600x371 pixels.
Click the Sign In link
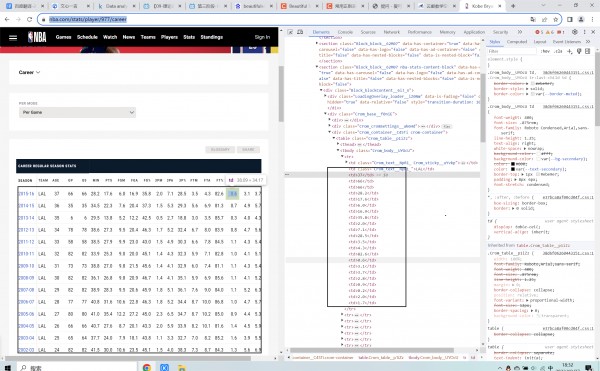coord(262,37)
